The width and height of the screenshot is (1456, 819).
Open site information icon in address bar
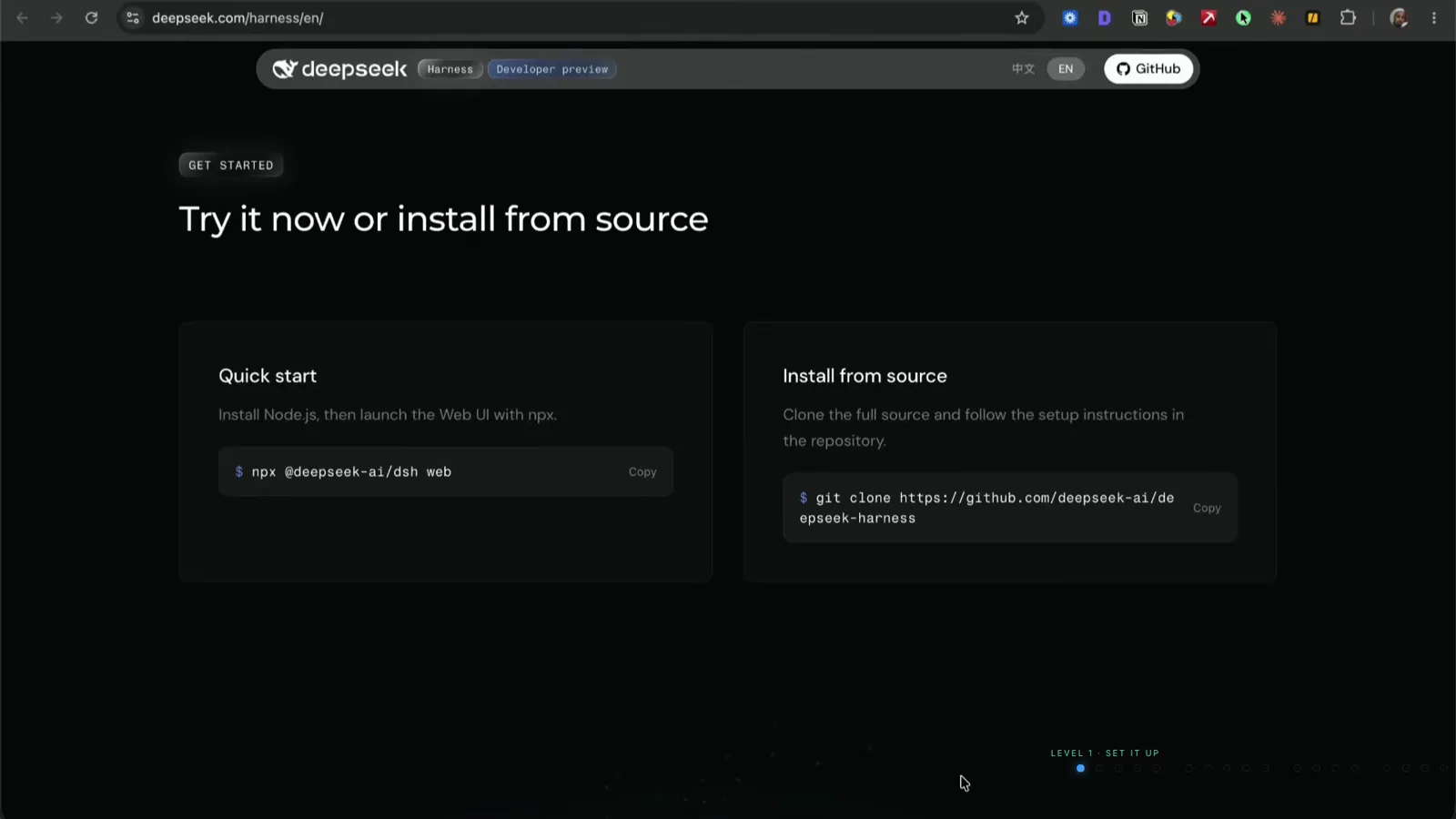133,18
